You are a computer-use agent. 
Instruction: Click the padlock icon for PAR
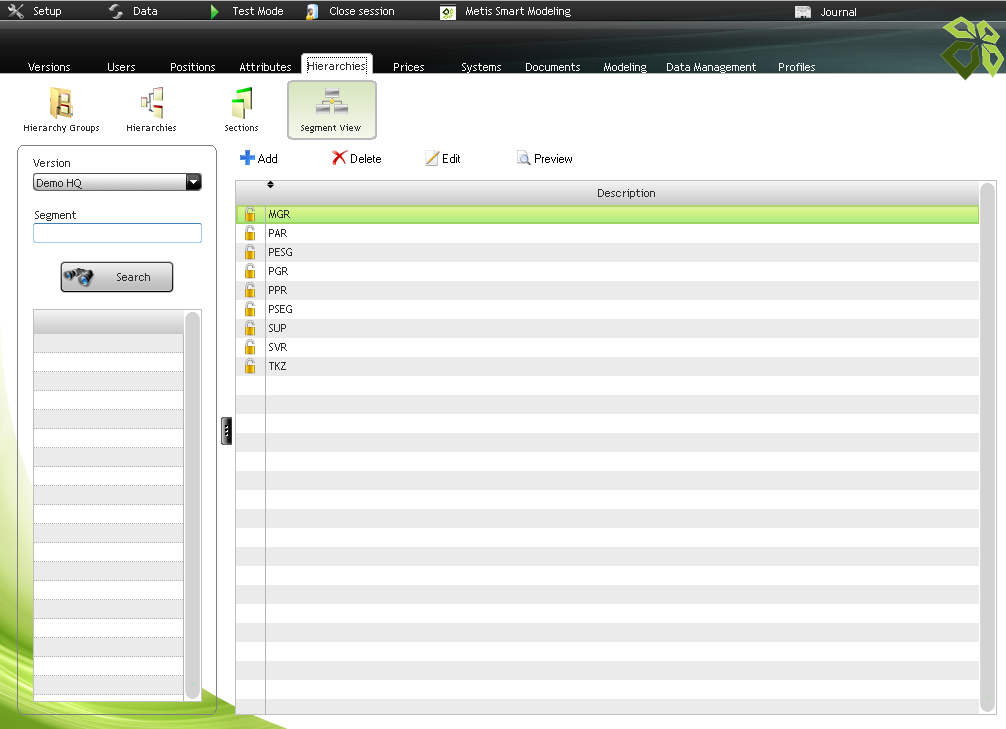250,233
